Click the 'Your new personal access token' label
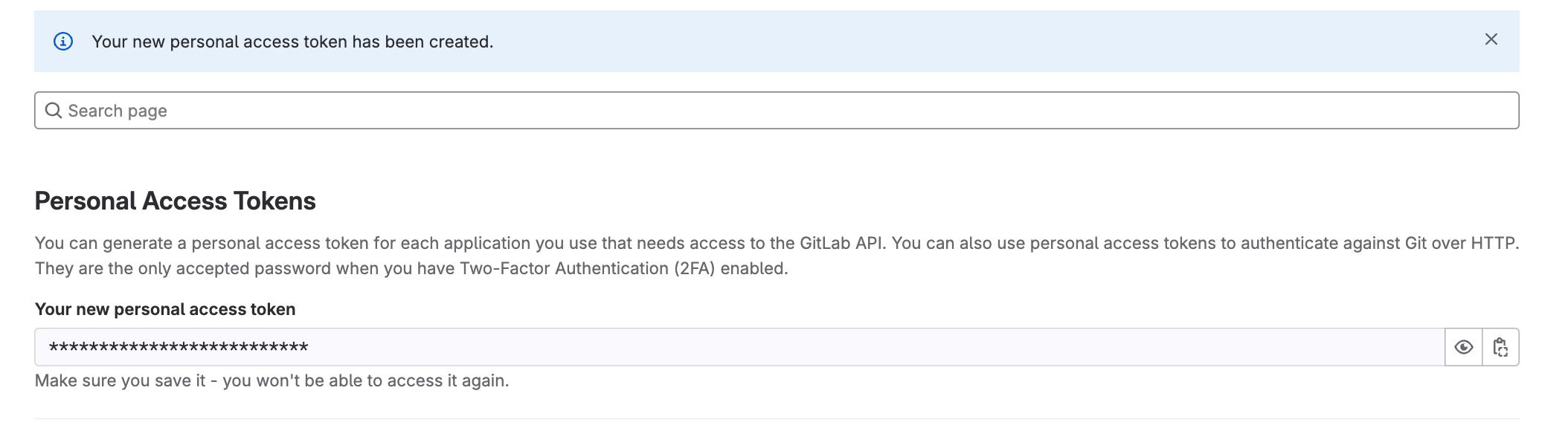The image size is (1568, 428). pos(165,309)
